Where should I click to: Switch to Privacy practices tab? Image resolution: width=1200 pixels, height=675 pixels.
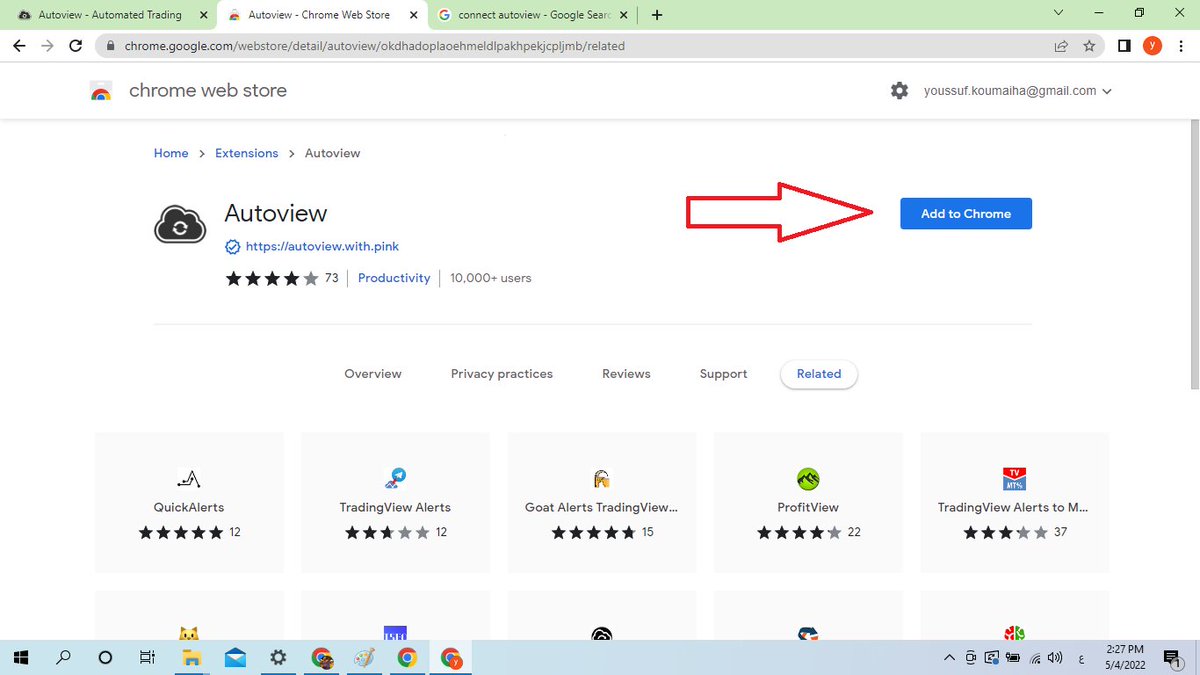pyautogui.click(x=502, y=374)
